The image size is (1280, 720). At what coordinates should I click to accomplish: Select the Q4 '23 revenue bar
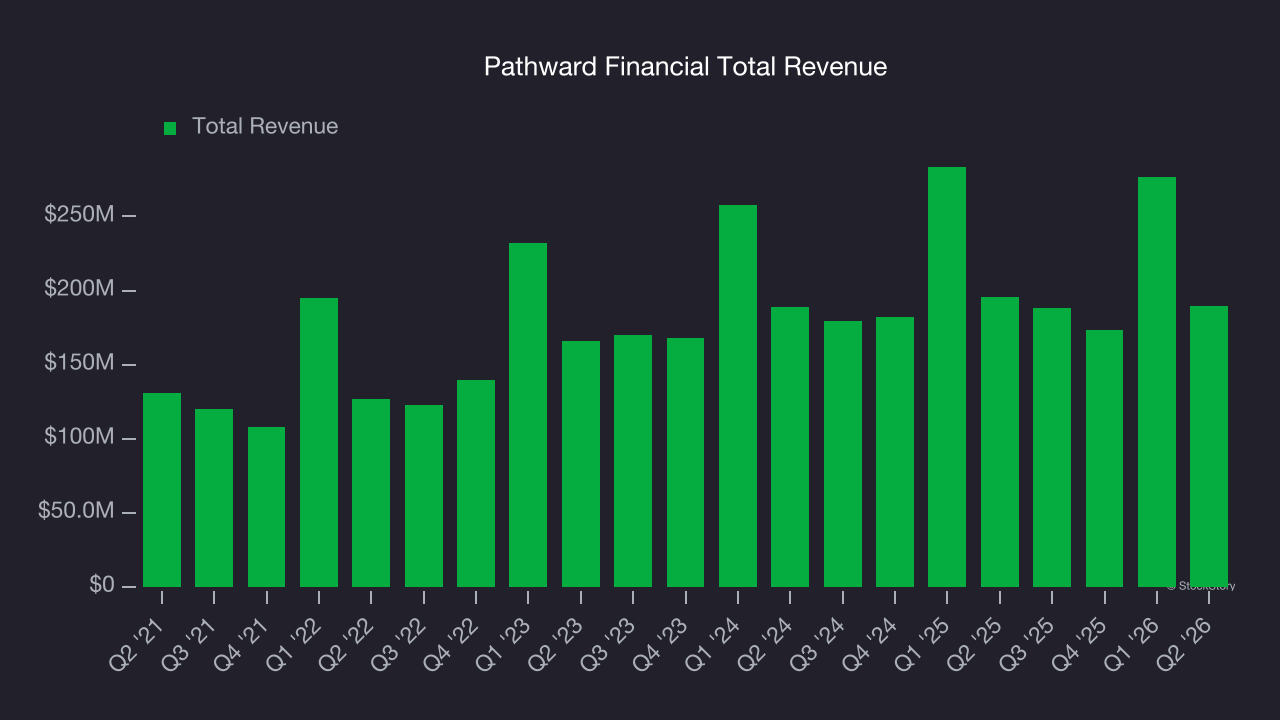(x=685, y=462)
